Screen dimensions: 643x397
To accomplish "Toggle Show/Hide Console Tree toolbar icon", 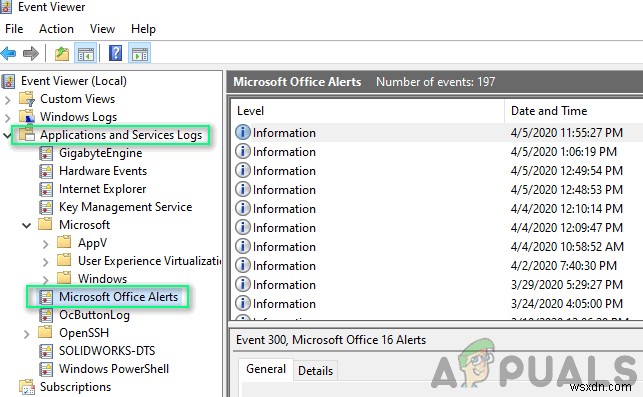I will click(x=86, y=53).
